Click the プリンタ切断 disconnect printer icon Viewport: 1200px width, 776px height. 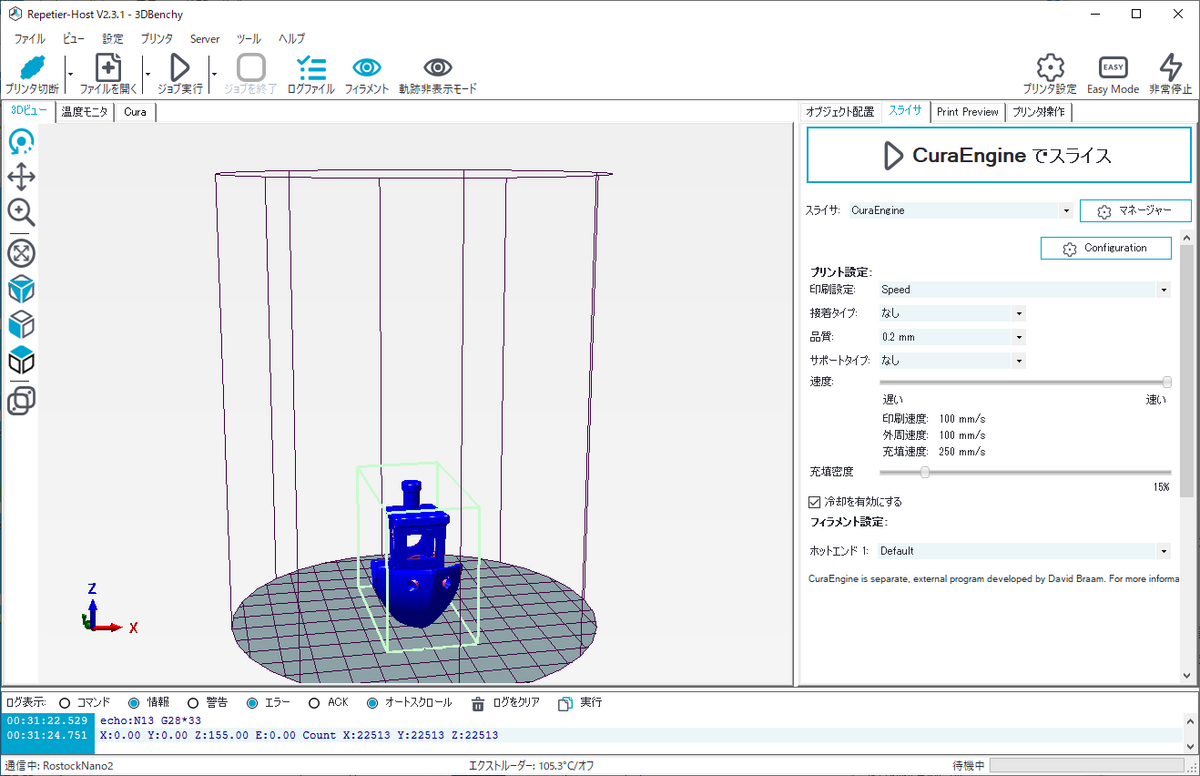coord(31,67)
